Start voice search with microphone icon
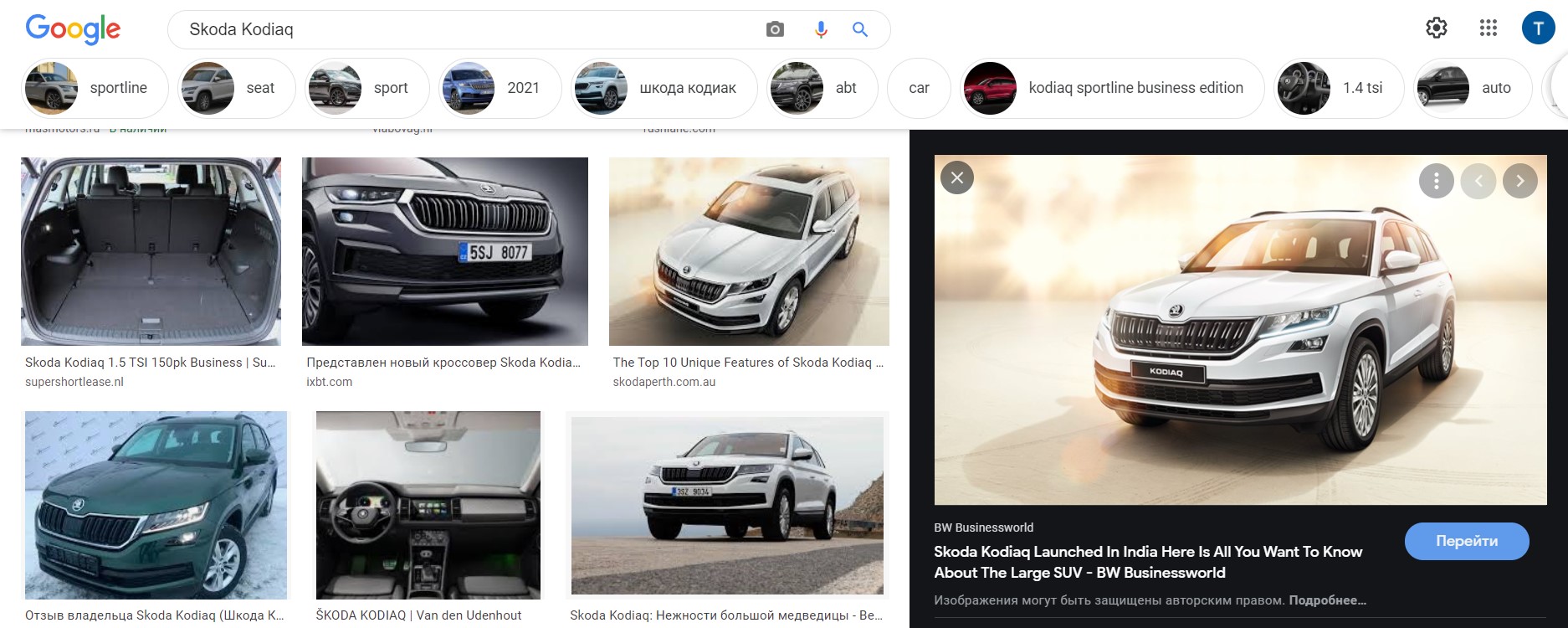The height and width of the screenshot is (628, 1568). click(x=821, y=29)
